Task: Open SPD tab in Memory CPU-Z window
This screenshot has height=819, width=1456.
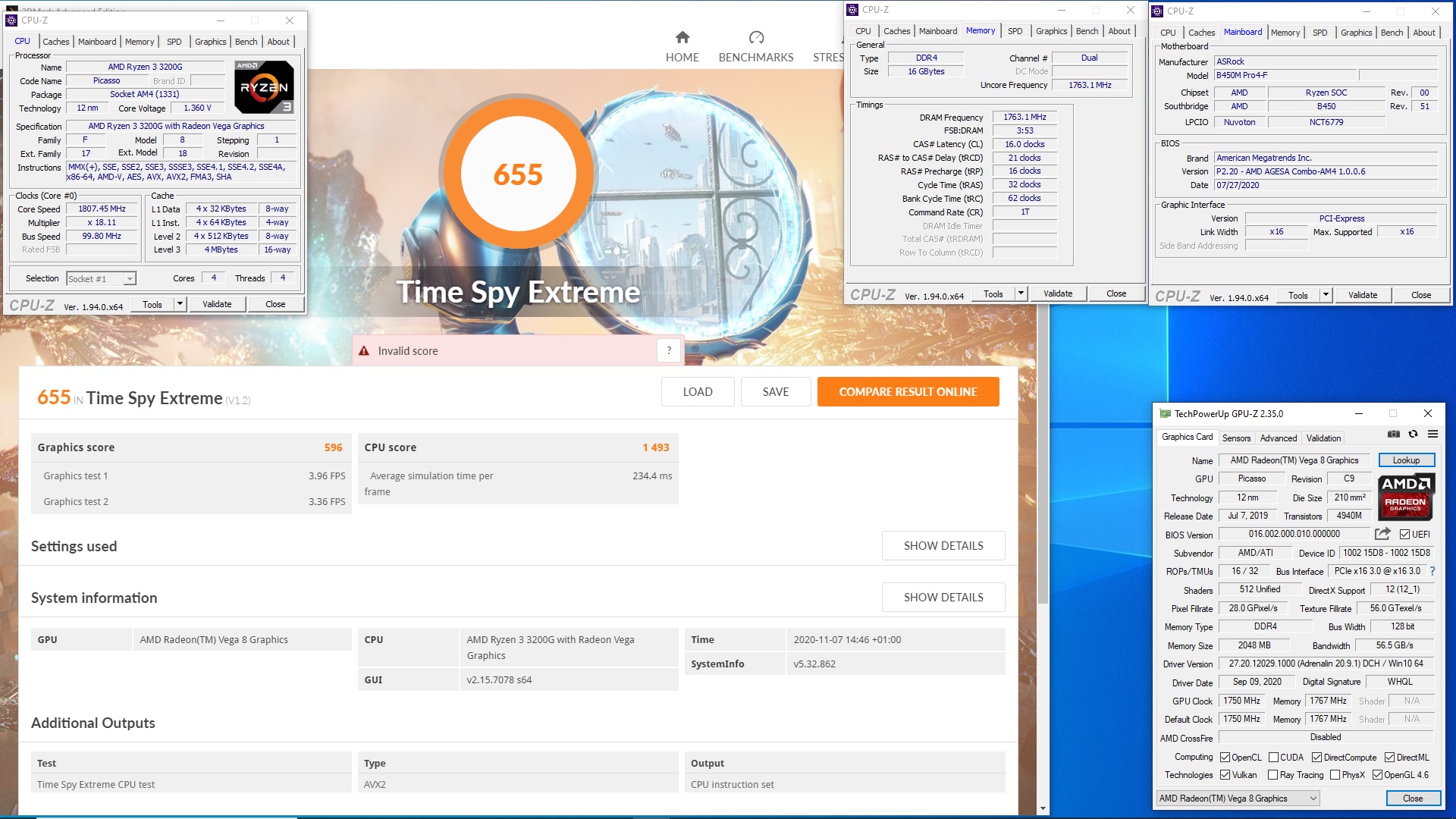Action: click(x=1015, y=31)
